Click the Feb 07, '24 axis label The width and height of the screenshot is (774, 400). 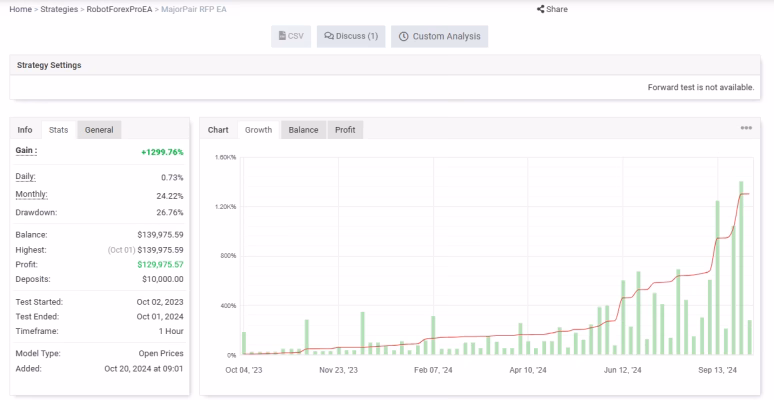coord(433,370)
